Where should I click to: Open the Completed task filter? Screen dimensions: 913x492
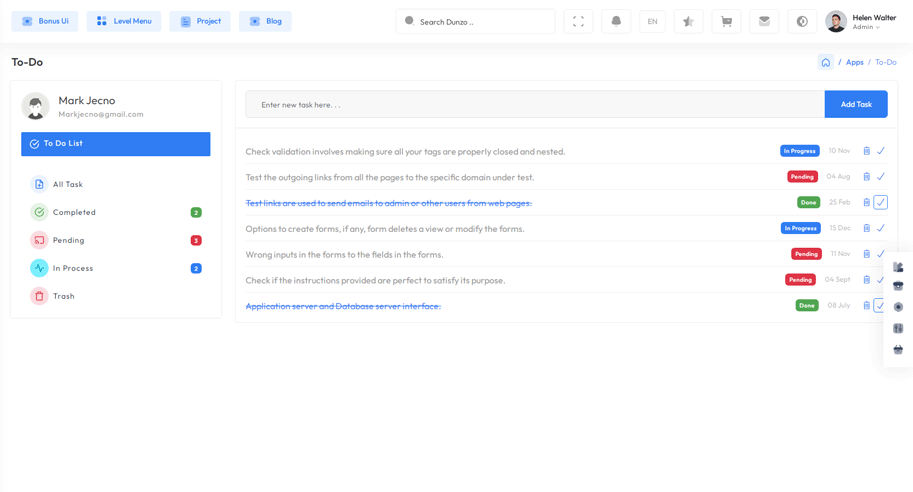click(74, 212)
